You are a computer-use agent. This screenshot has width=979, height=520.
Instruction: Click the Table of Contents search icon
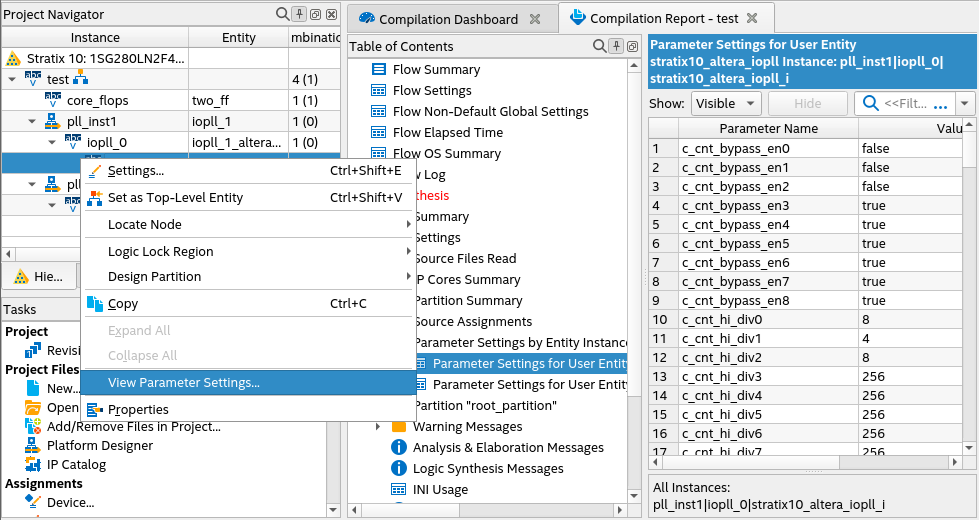(x=599, y=46)
